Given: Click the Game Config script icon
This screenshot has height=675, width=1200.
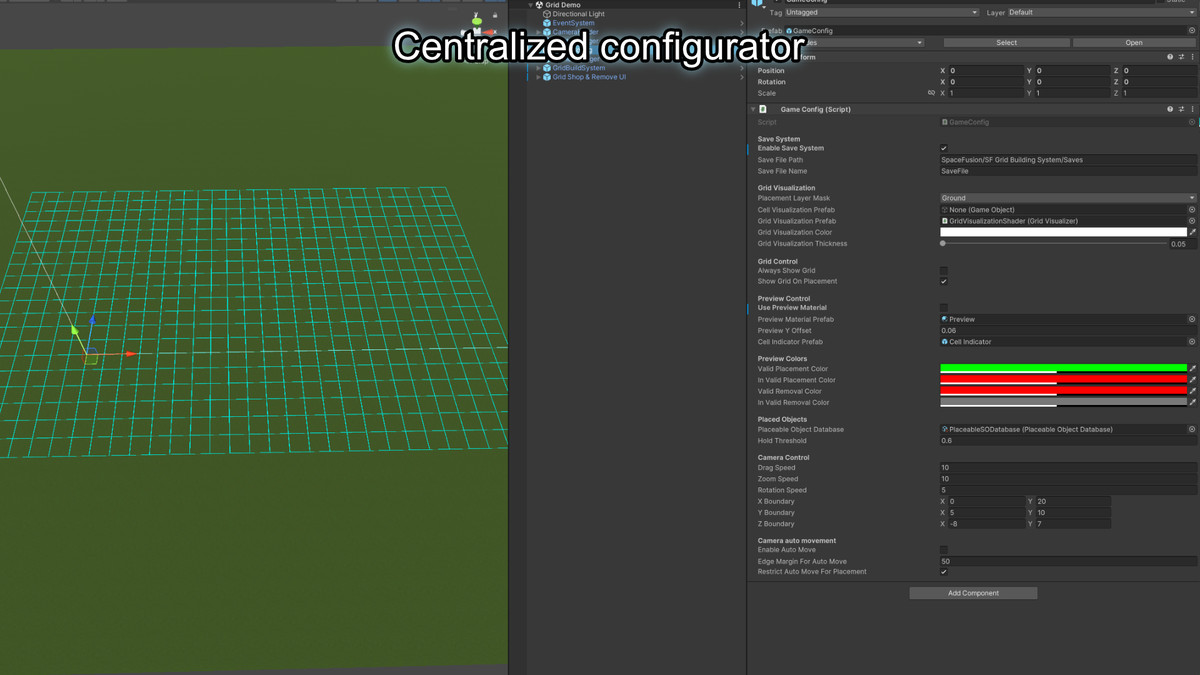Looking at the screenshot, I should tap(763, 109).
